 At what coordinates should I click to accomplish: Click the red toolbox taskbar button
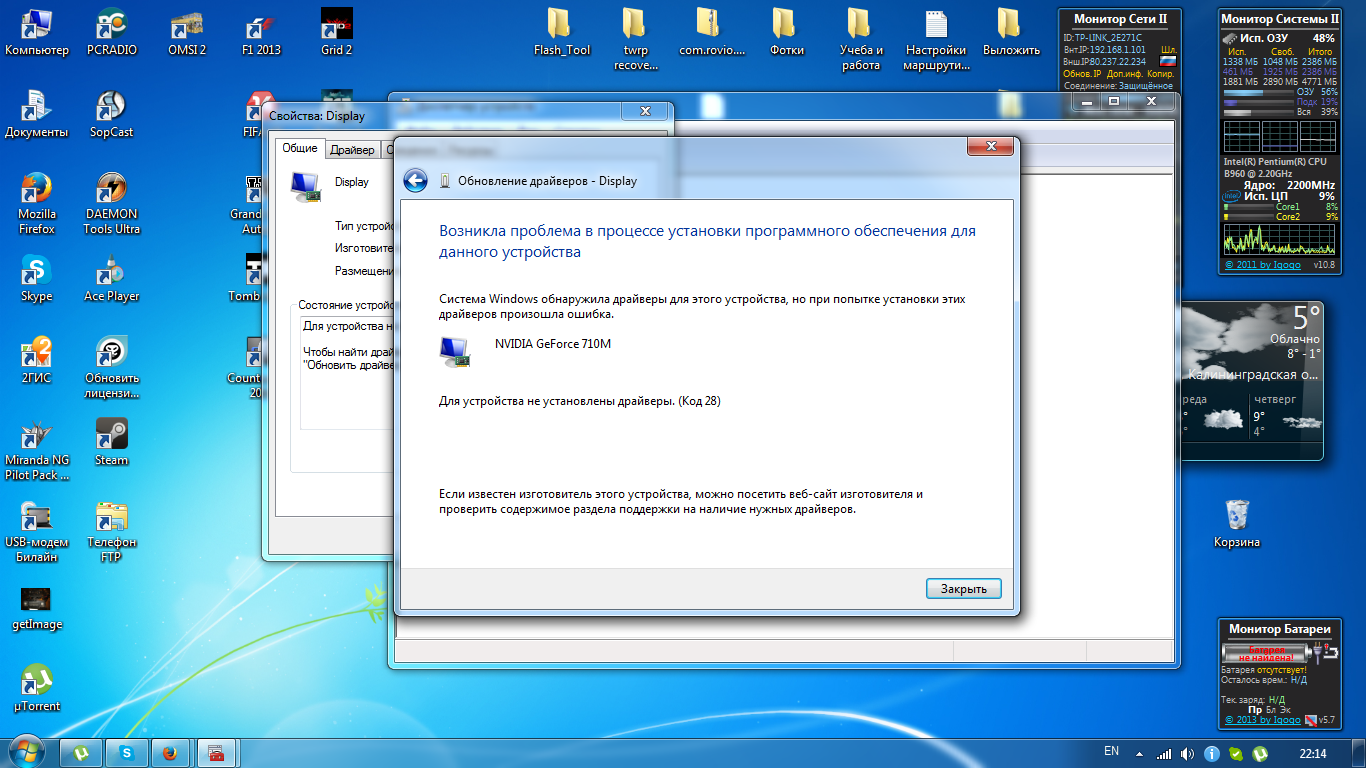216,753
